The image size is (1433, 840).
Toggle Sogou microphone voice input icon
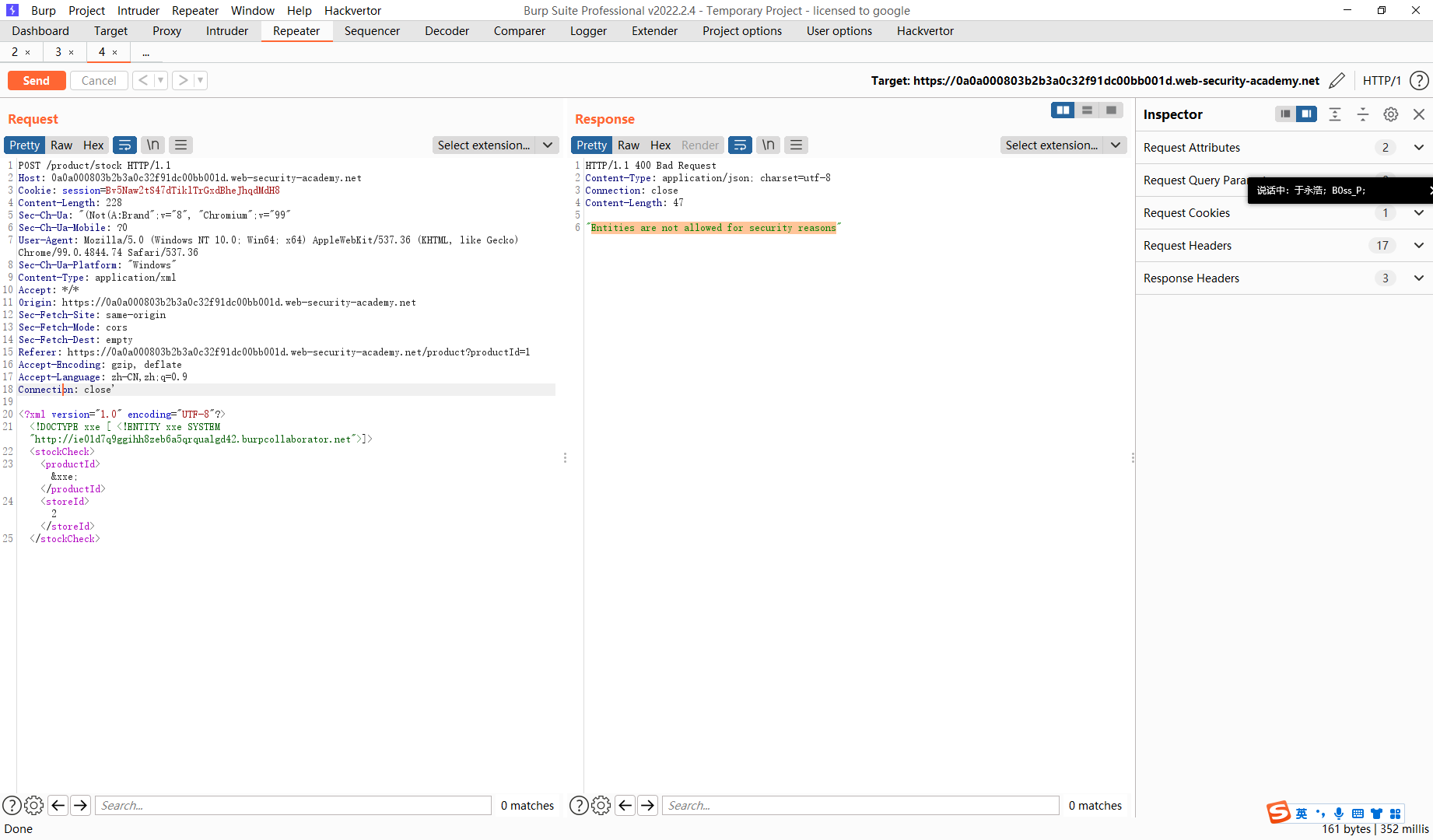pyautogui.click(x=1339, y=814)
